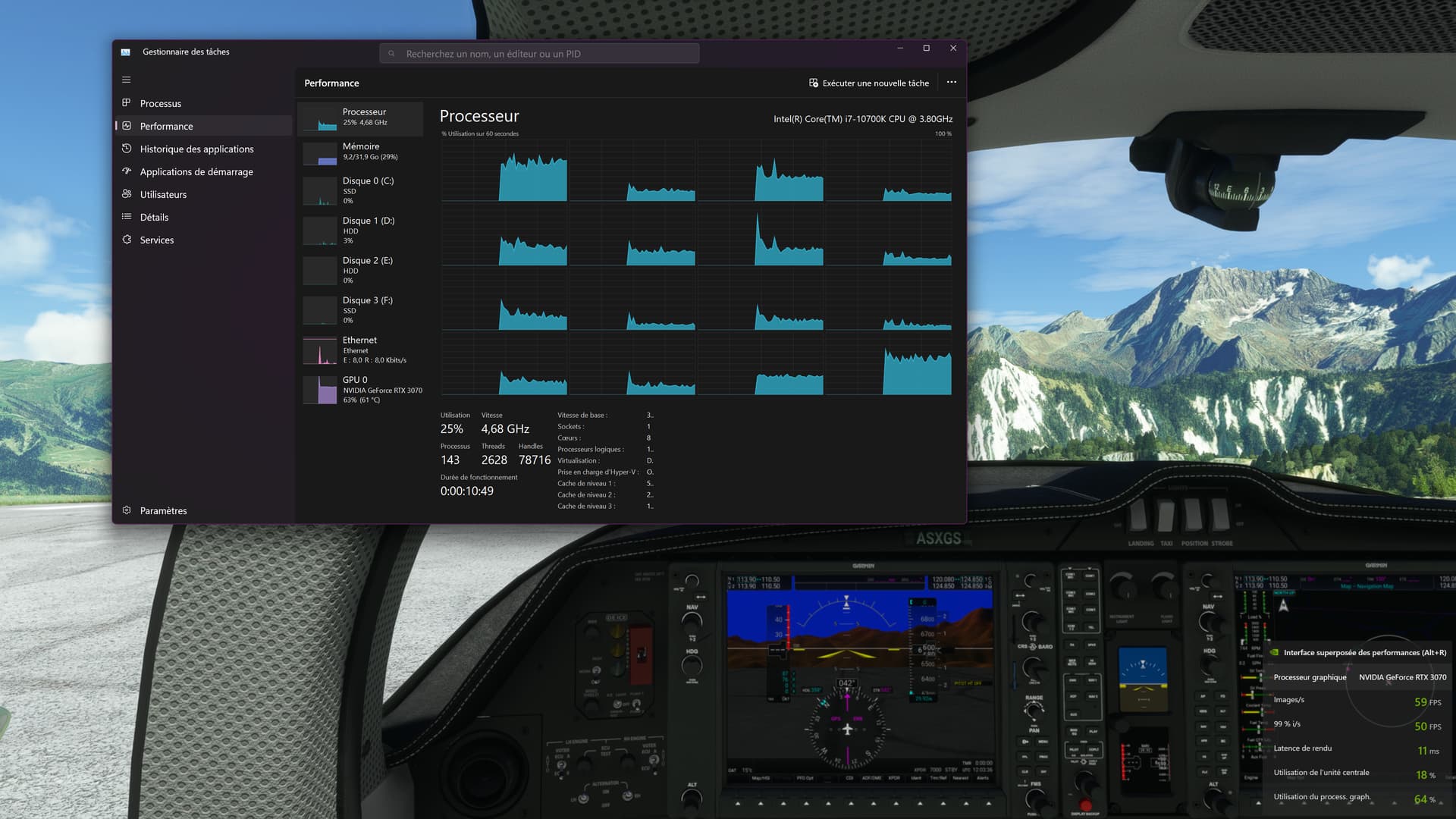Open the ellipsis more options menu
Viewport: 1456px width, 819px height.
tap(952, 83)
